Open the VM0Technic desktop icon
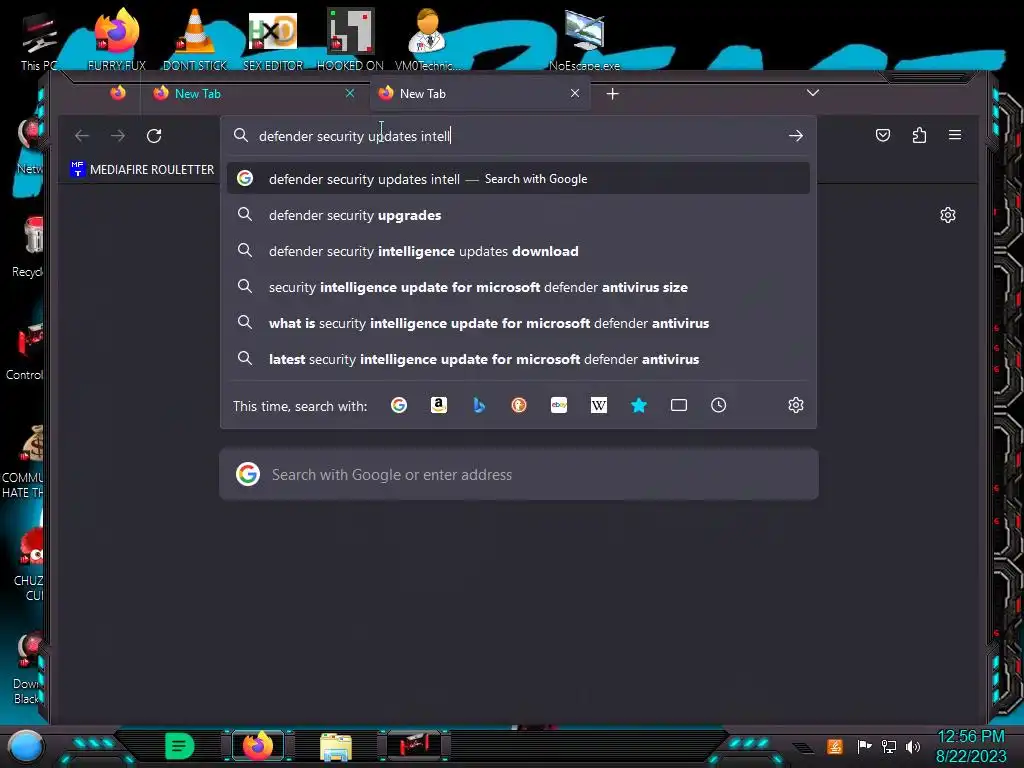 (x=427, y=38)
